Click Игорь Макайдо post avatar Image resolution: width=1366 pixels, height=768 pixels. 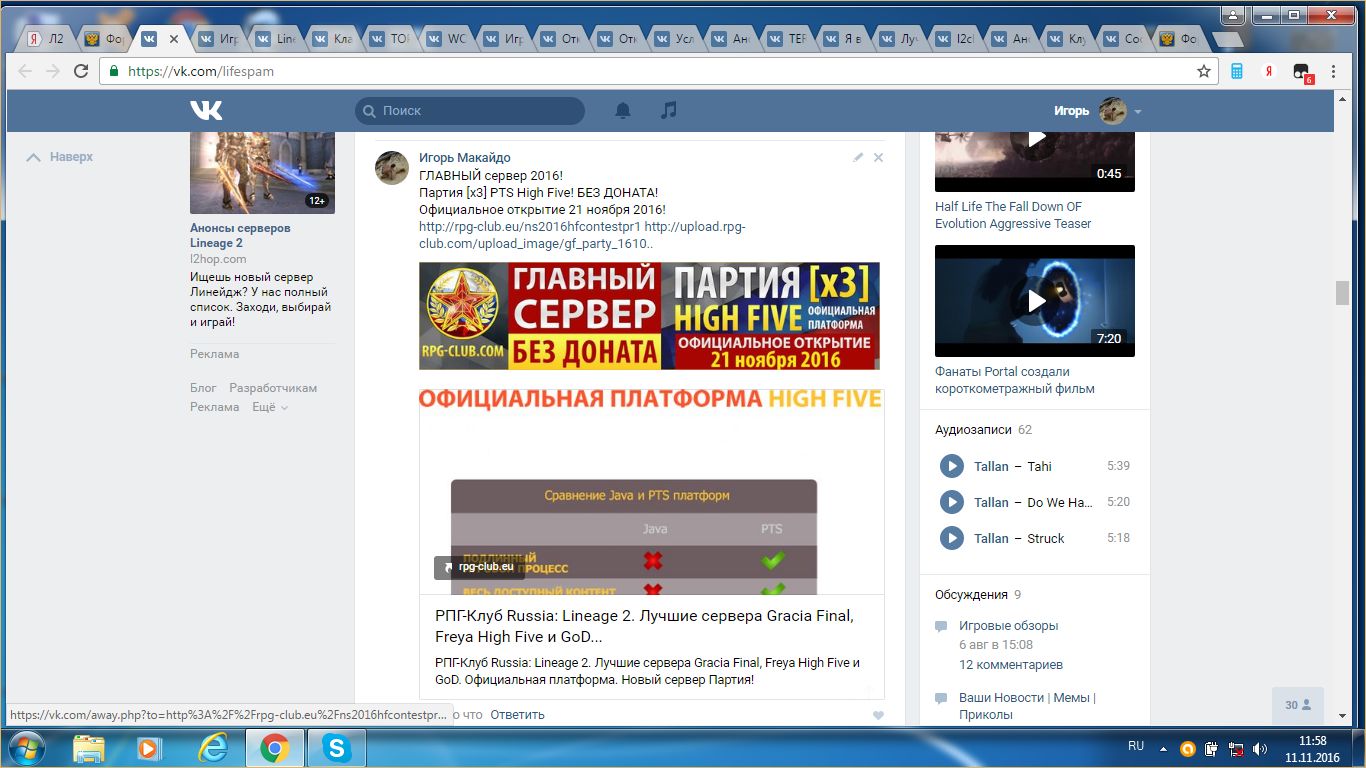[392, 168]
